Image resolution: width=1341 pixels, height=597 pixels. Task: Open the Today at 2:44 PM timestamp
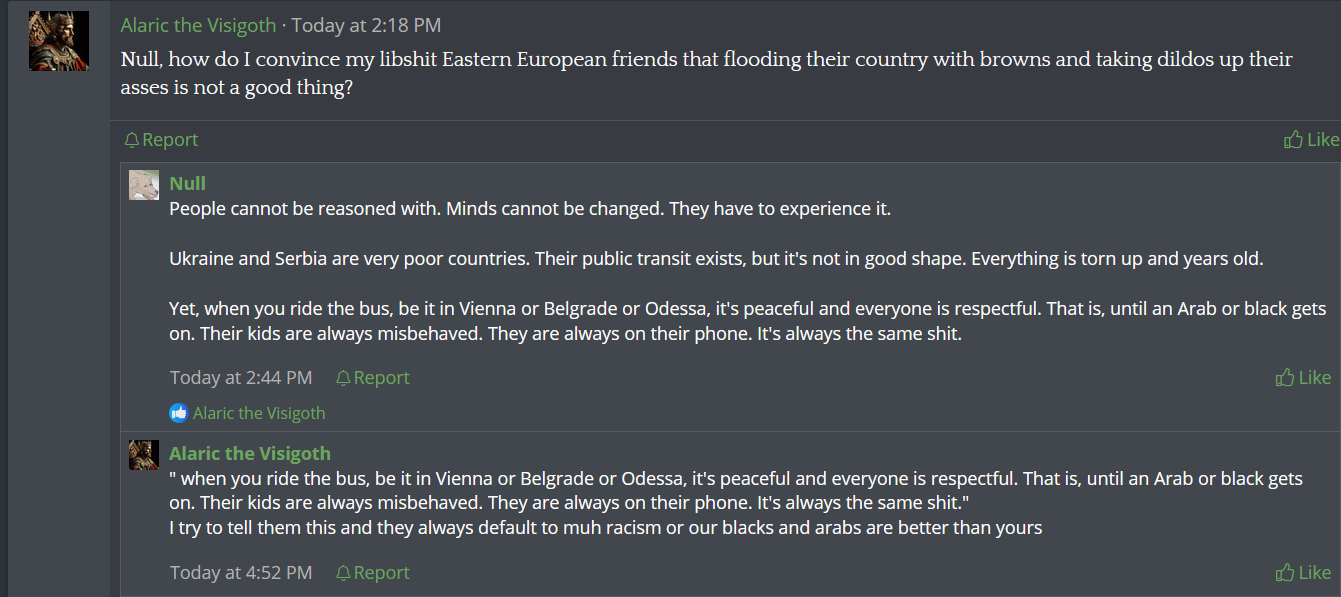pos(241,378)
